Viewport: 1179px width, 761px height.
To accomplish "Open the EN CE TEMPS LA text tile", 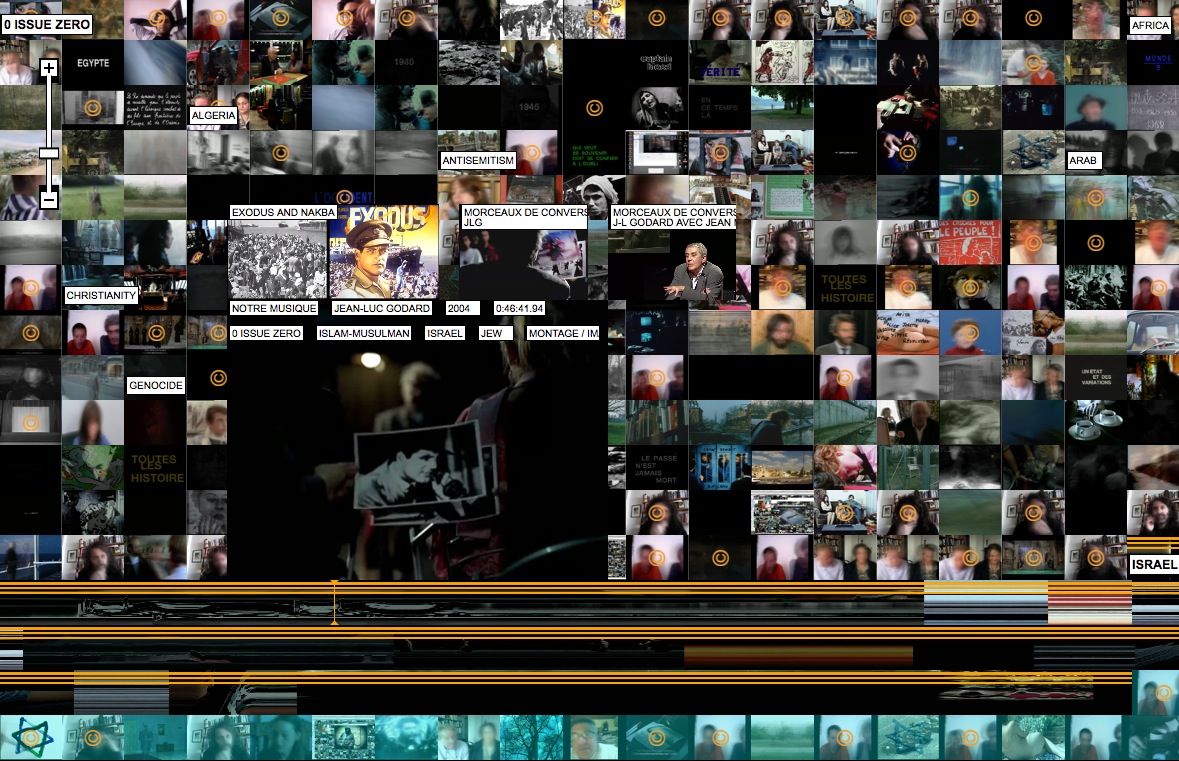I will (x=720, y=108).
